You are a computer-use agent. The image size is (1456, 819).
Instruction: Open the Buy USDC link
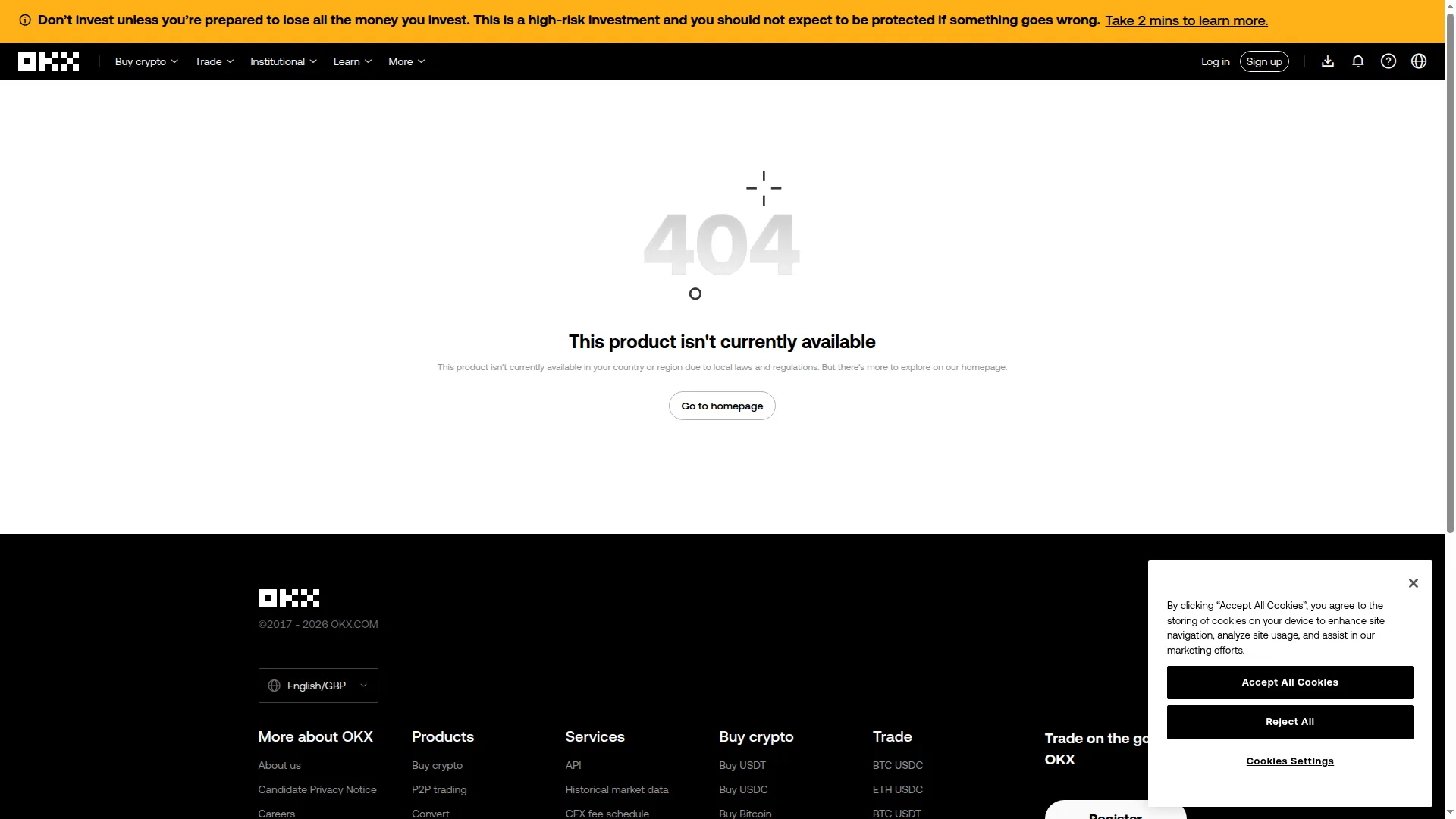tap(743, 790)
